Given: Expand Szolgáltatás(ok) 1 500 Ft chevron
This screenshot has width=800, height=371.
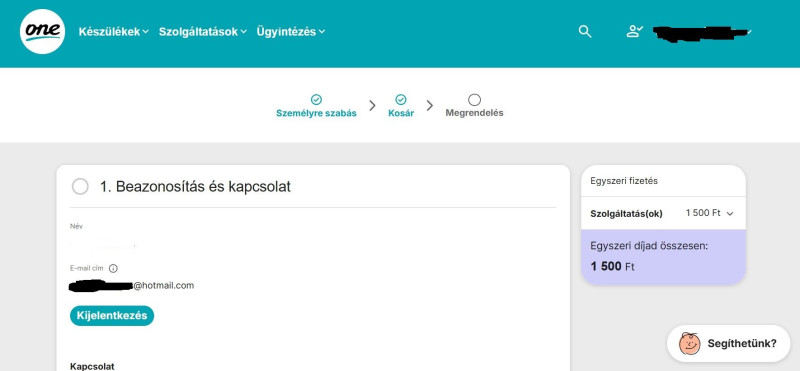Looking at the screenshot, I should [x=730, y=213].
